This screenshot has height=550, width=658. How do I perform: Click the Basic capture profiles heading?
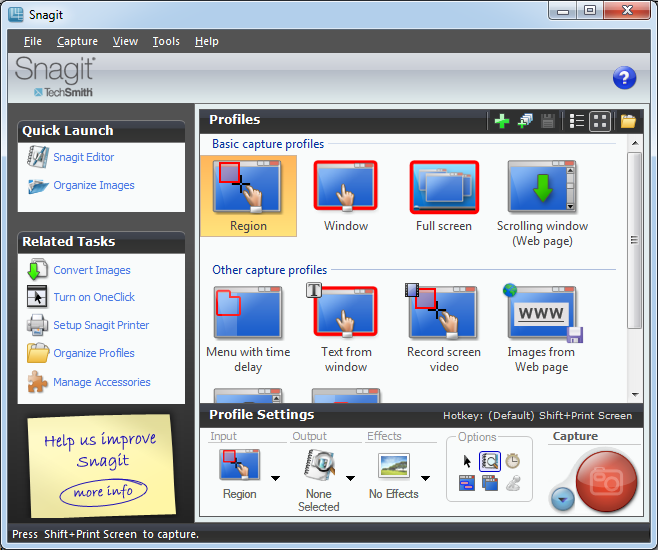(268, 144)
